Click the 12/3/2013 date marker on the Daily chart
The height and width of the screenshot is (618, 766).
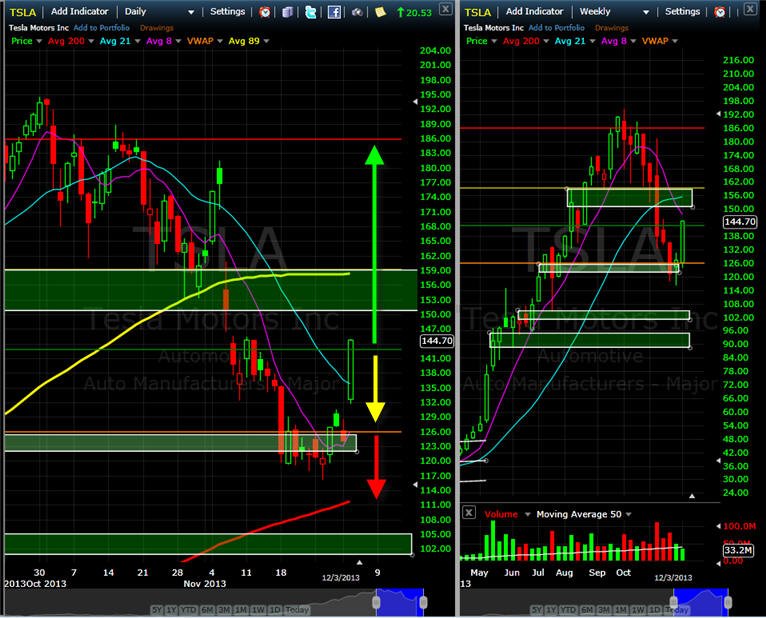(x=340, y=577)
